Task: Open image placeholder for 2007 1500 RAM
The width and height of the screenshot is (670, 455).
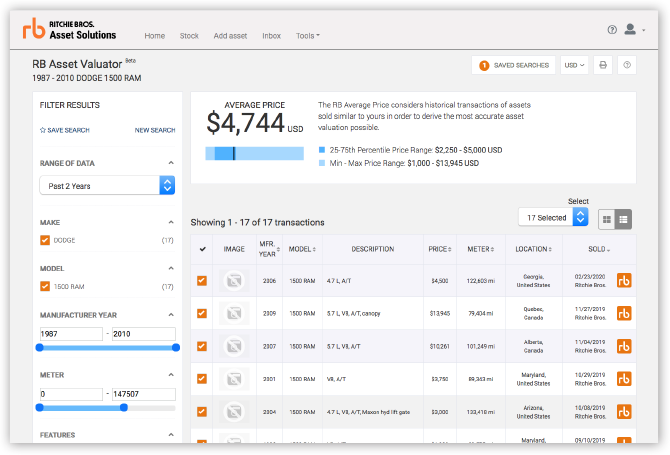Action: (234, 346)
